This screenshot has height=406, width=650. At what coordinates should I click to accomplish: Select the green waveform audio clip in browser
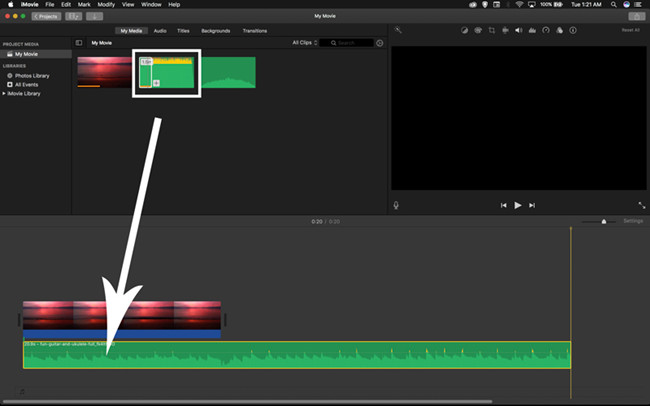[229, 72]
